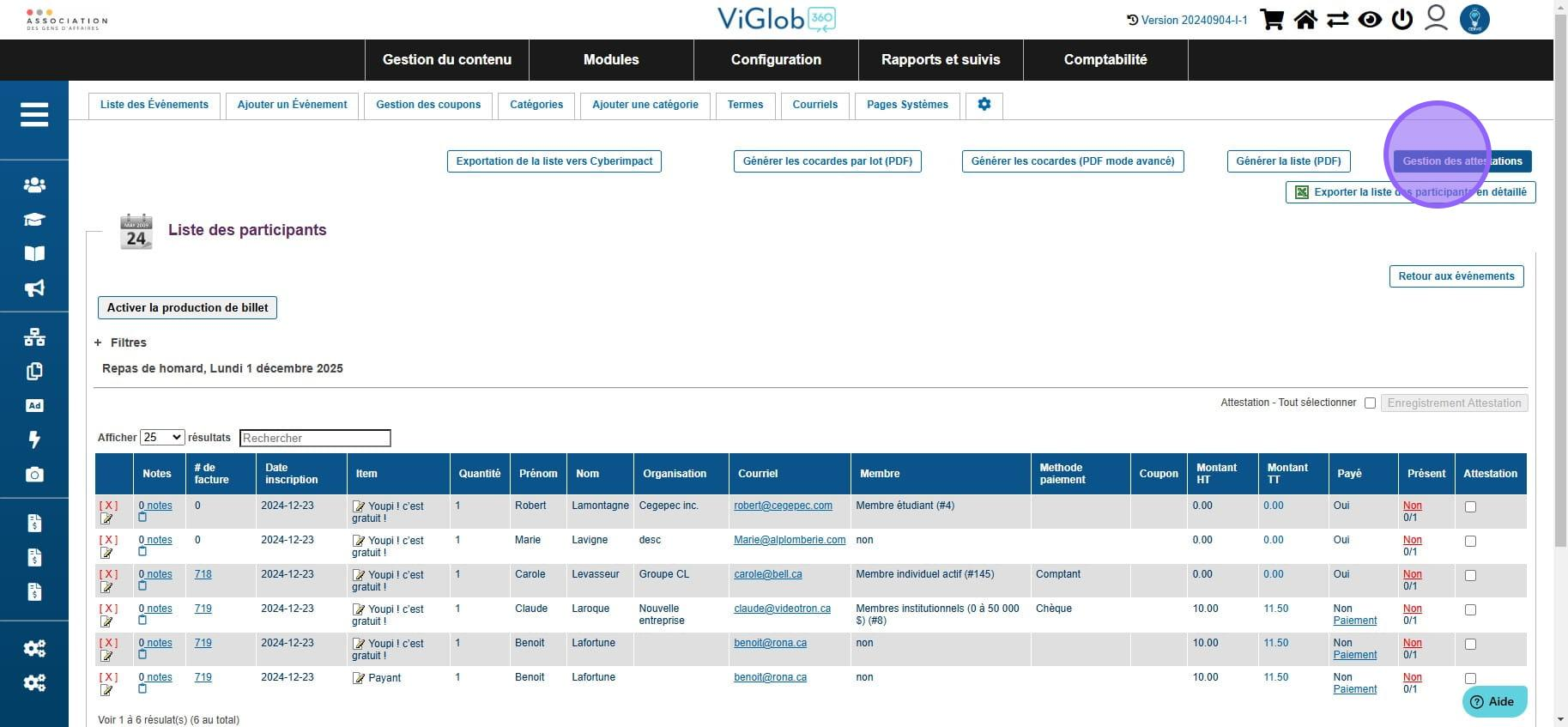Image resolution: width=1568 pixels, height=727 pixels.
Task: Switch to Courriels tab
Action: coord(815,105)
